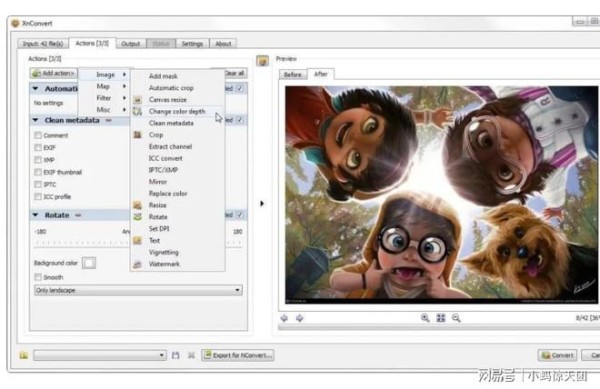Enable the EXIF checkbox

coord(38,147)
